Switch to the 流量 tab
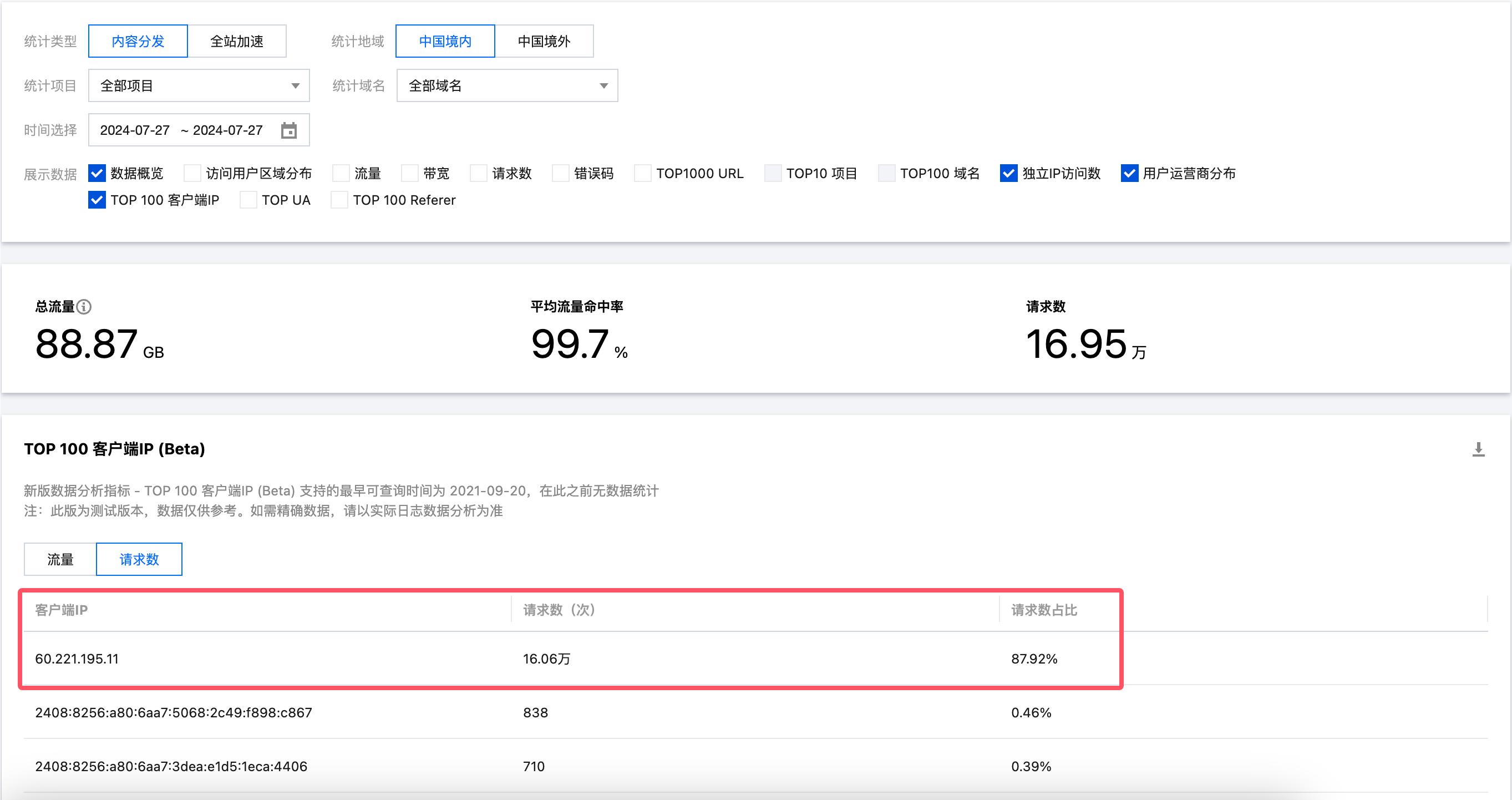1512x800 pixels. point(60,559)
